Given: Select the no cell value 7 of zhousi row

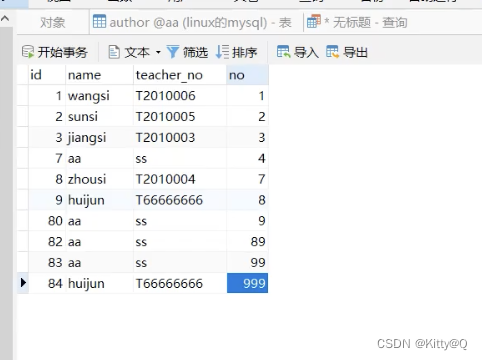Looking at the screenshot, I should pyautogui.click(x=247, y=179).
